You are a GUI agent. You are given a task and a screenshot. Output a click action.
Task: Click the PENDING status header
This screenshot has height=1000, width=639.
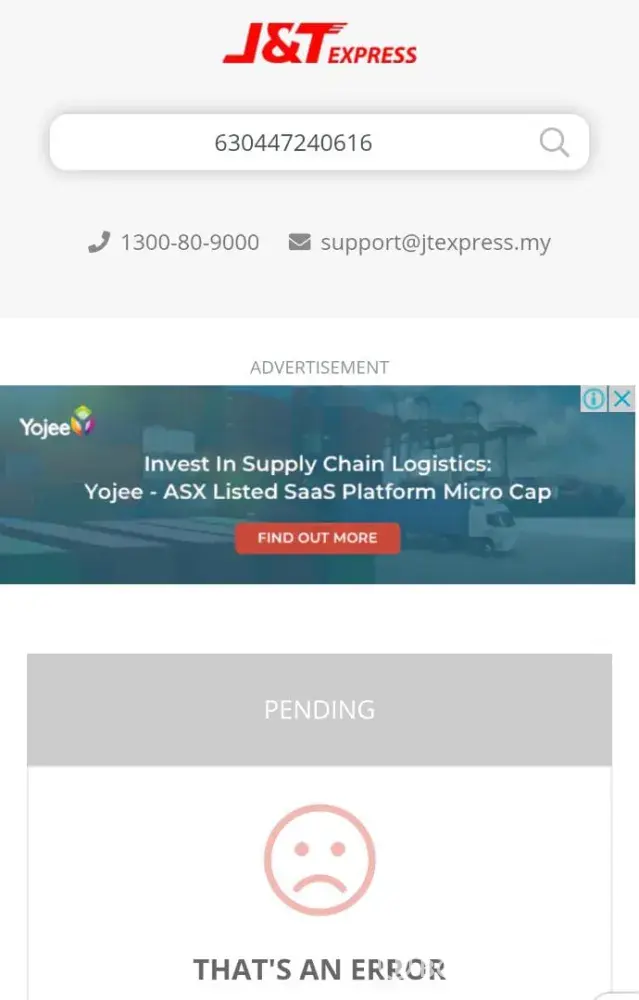tap(320, 710)
